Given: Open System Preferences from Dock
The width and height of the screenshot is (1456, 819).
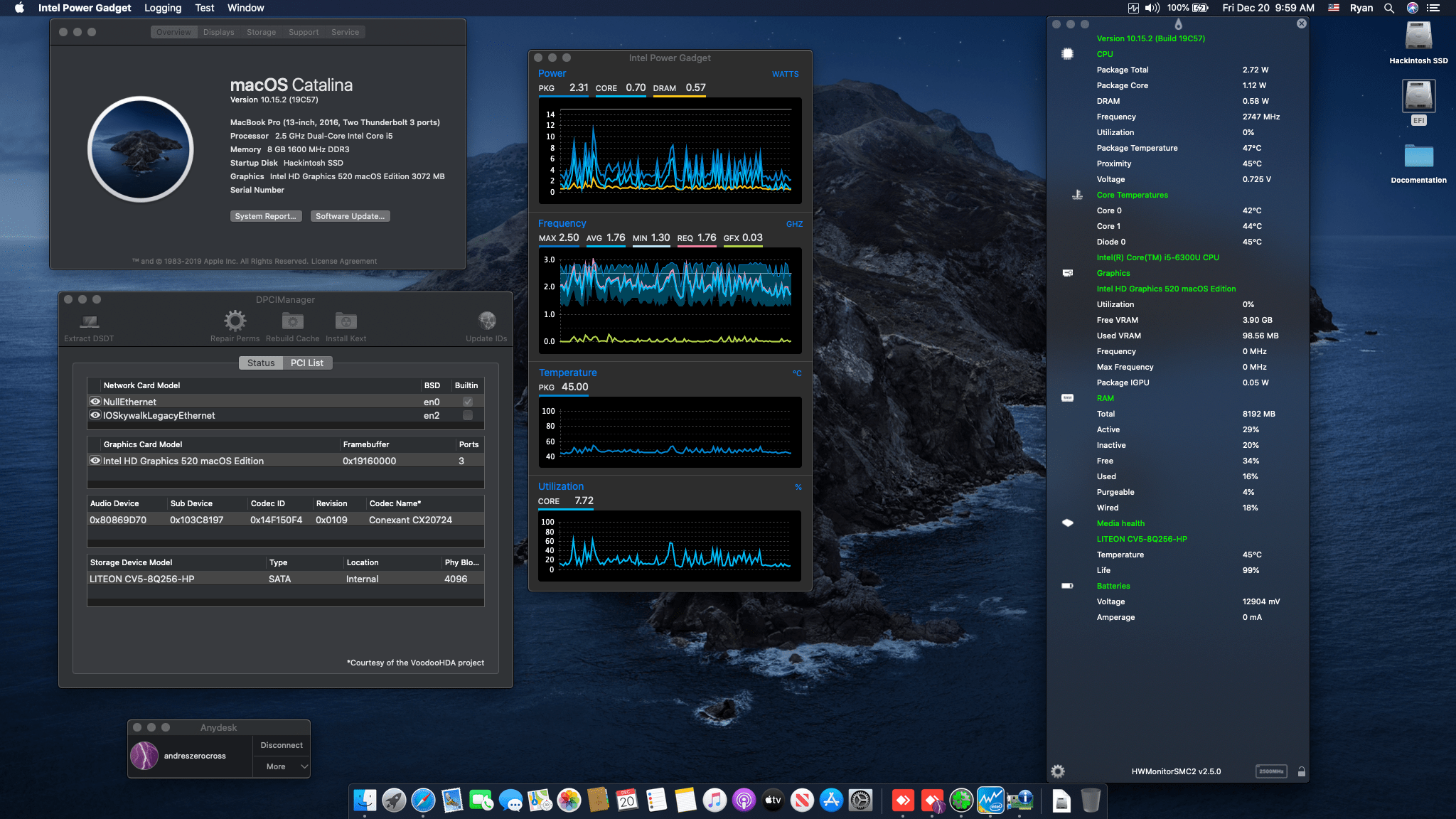Looking at the screenshot, I should [860, 801].
